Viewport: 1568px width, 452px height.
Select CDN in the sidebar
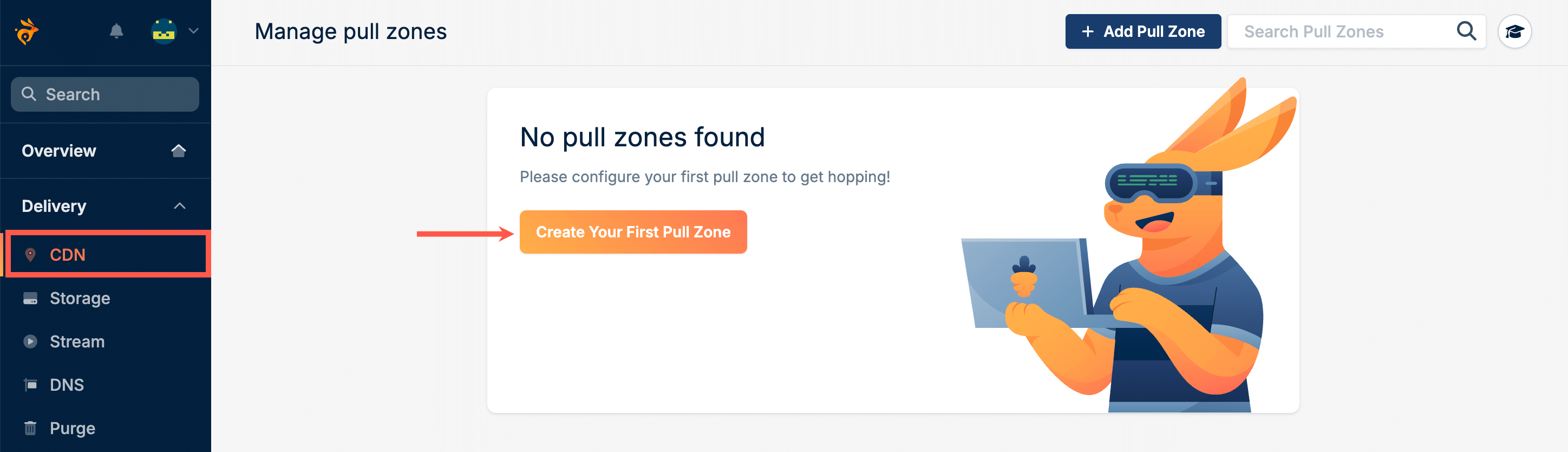68,255
